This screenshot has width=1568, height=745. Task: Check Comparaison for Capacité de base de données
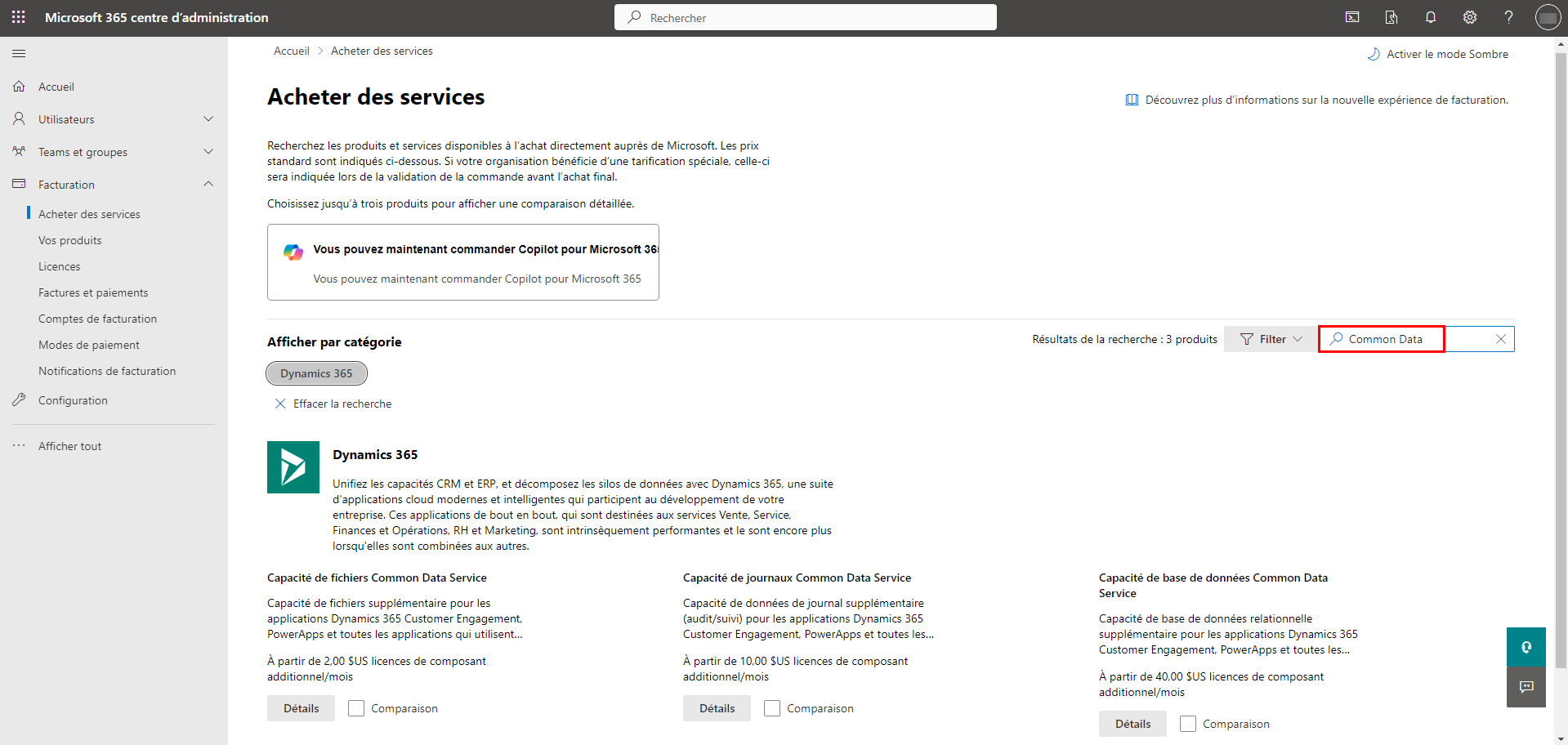(1188, 724)
